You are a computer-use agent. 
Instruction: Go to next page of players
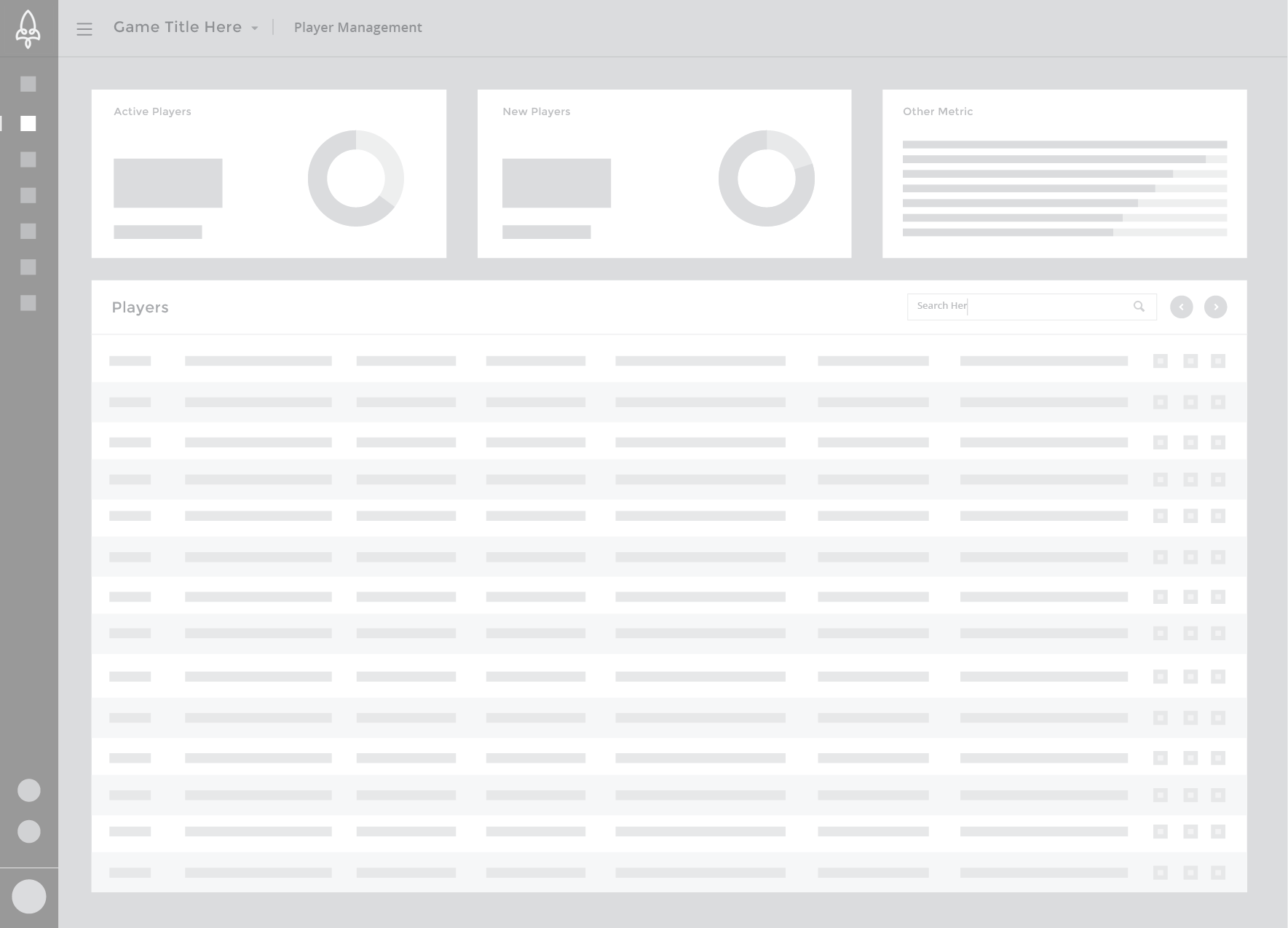pyautogui.click(x=1215, y=307)
